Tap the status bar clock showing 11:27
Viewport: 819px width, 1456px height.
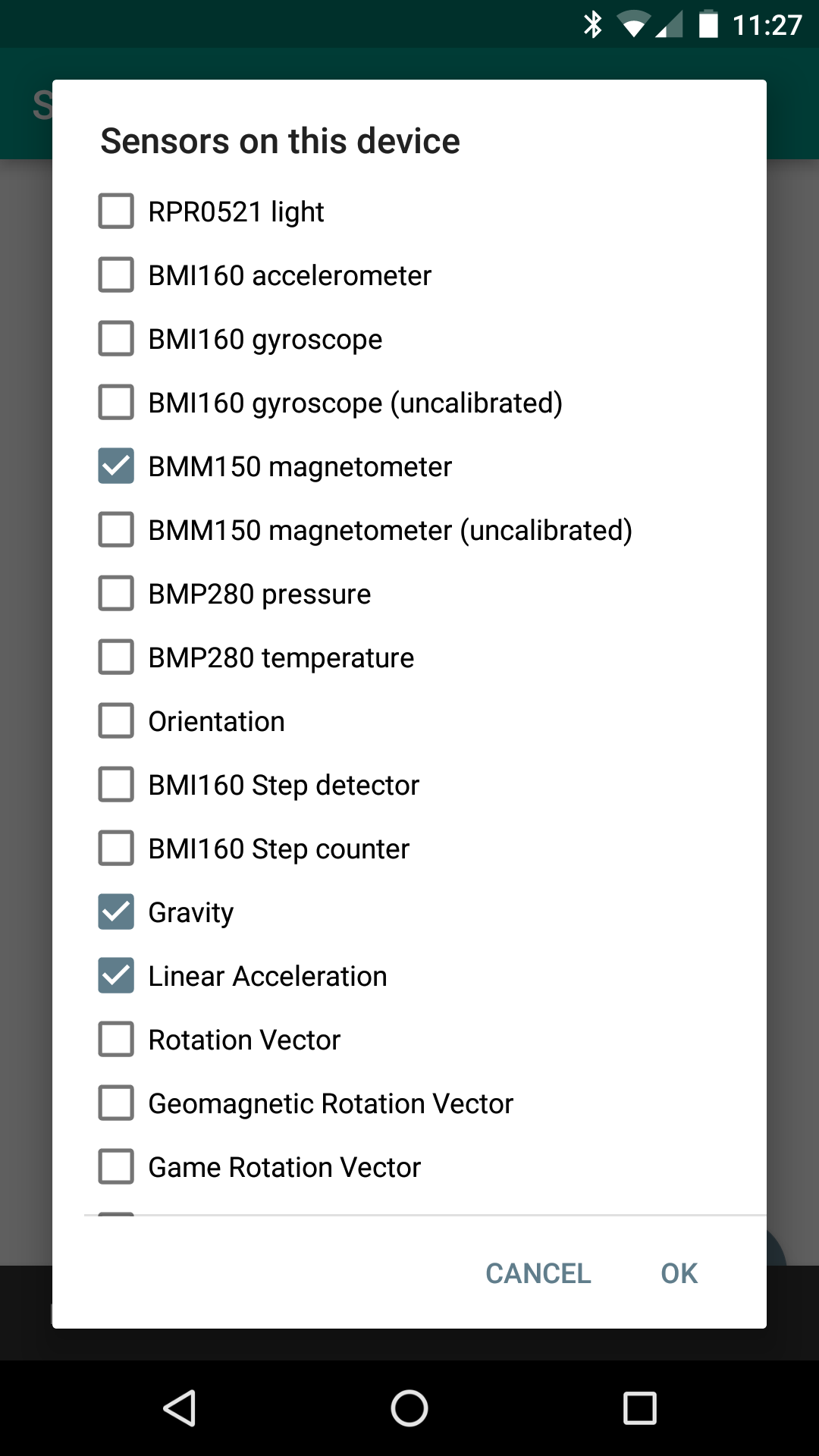(767, 25)
